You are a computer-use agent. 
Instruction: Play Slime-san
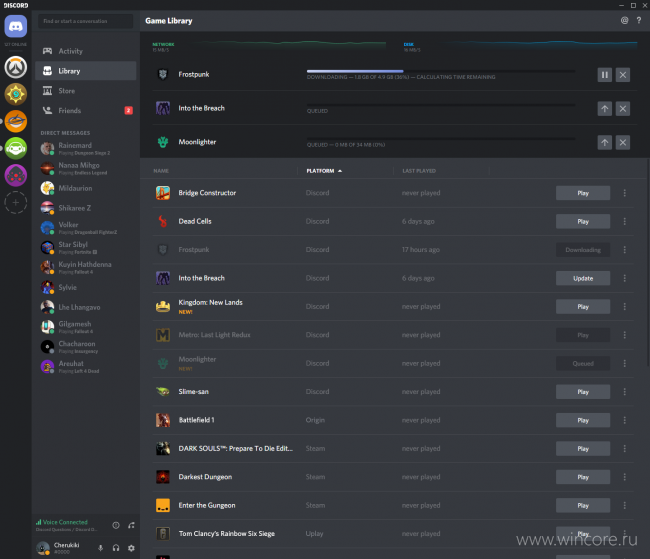point(583,392)
